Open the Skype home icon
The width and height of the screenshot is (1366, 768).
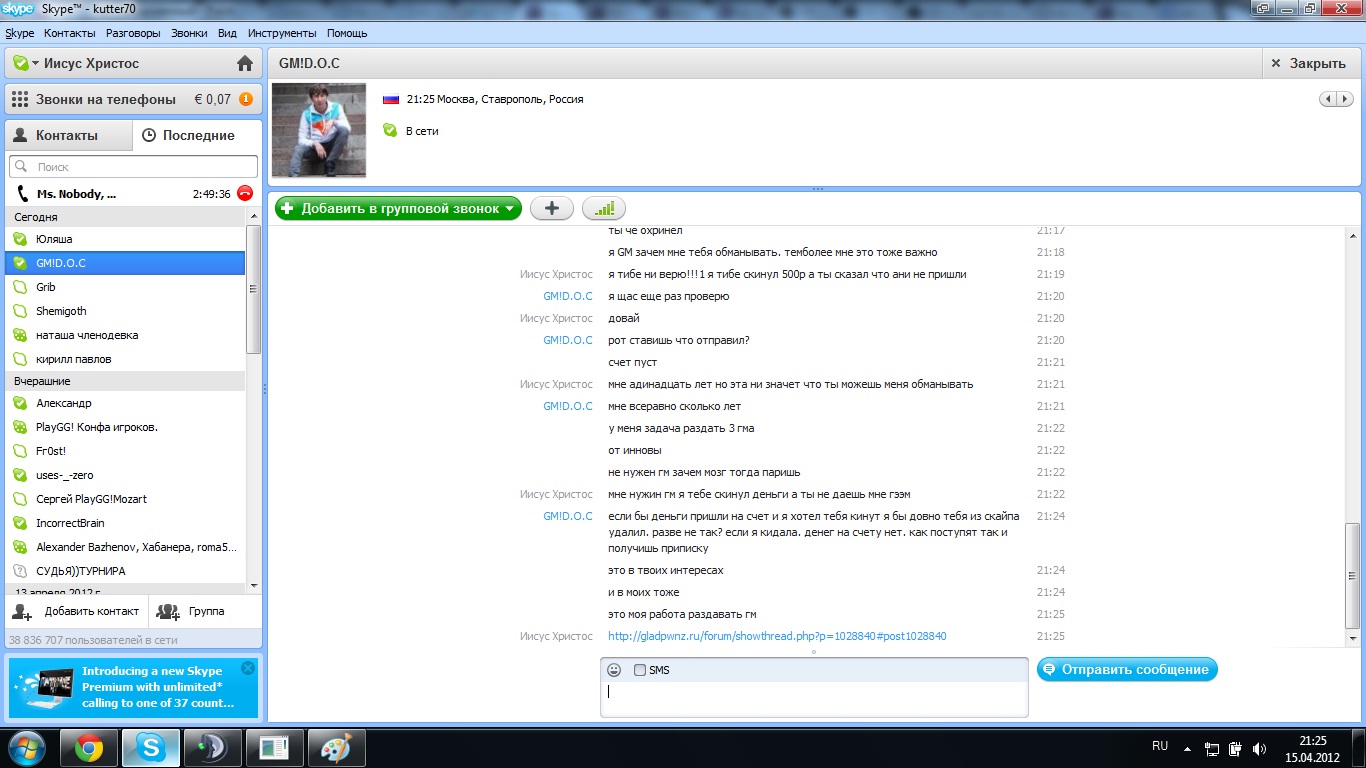(245, 63)
